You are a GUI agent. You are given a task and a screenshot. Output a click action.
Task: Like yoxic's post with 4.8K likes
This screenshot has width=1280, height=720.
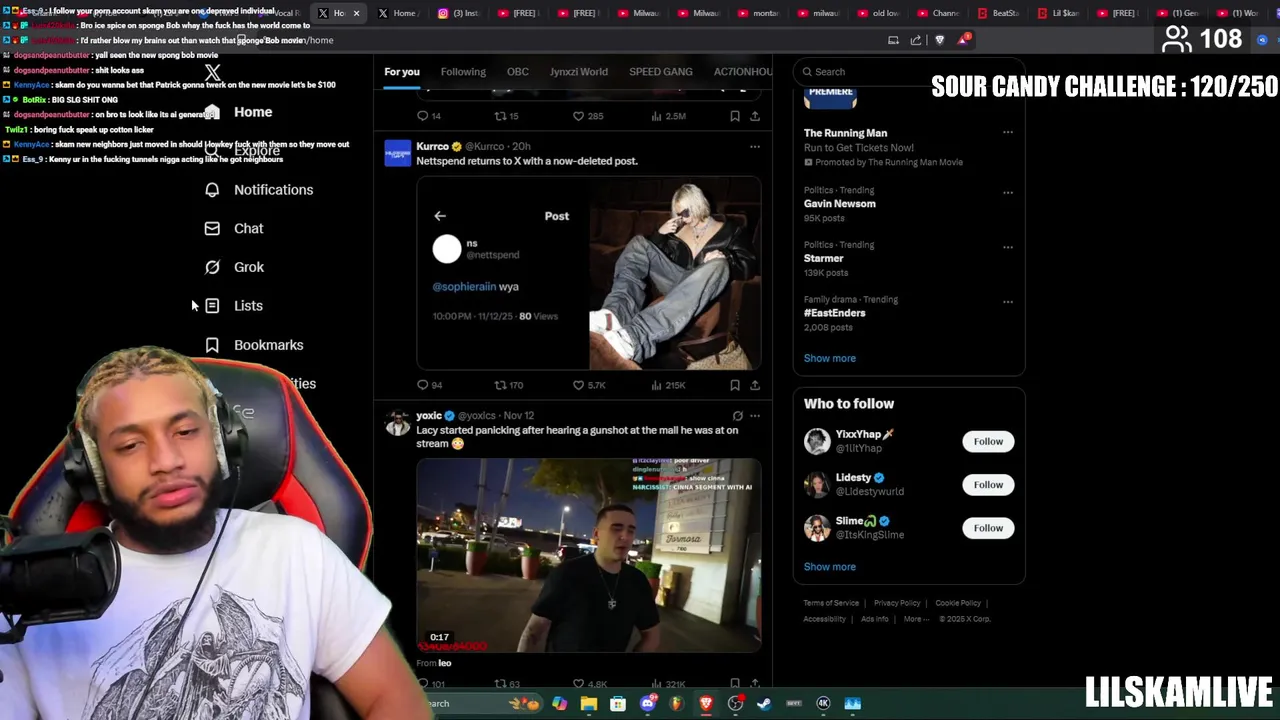(x=589, y=684)
